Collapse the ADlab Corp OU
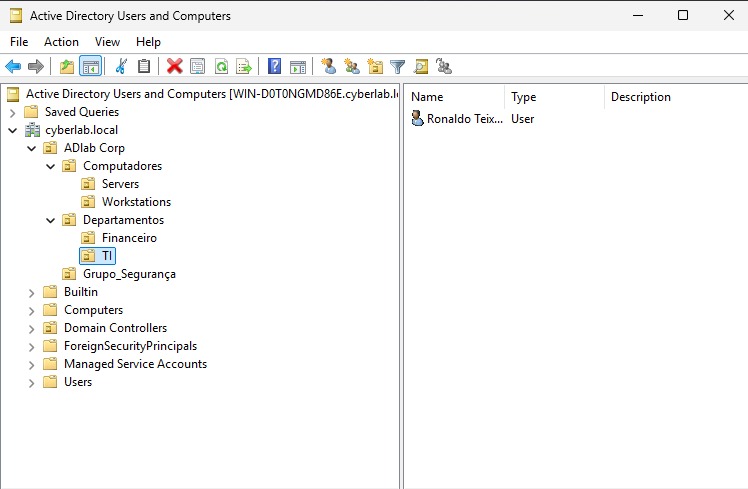This screenshot has width=748, height=489. click(31, 148)
